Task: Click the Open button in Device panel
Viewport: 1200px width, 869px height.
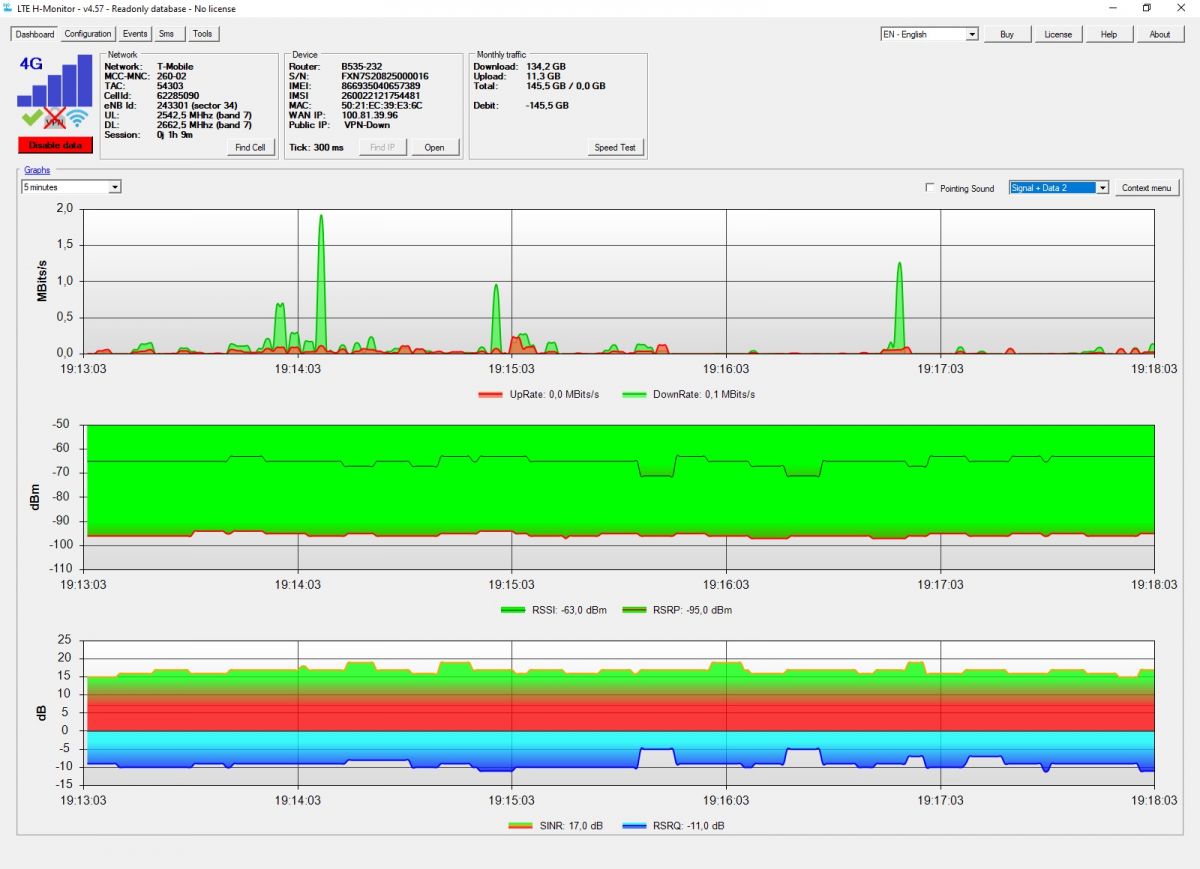Action: [435, 147]
